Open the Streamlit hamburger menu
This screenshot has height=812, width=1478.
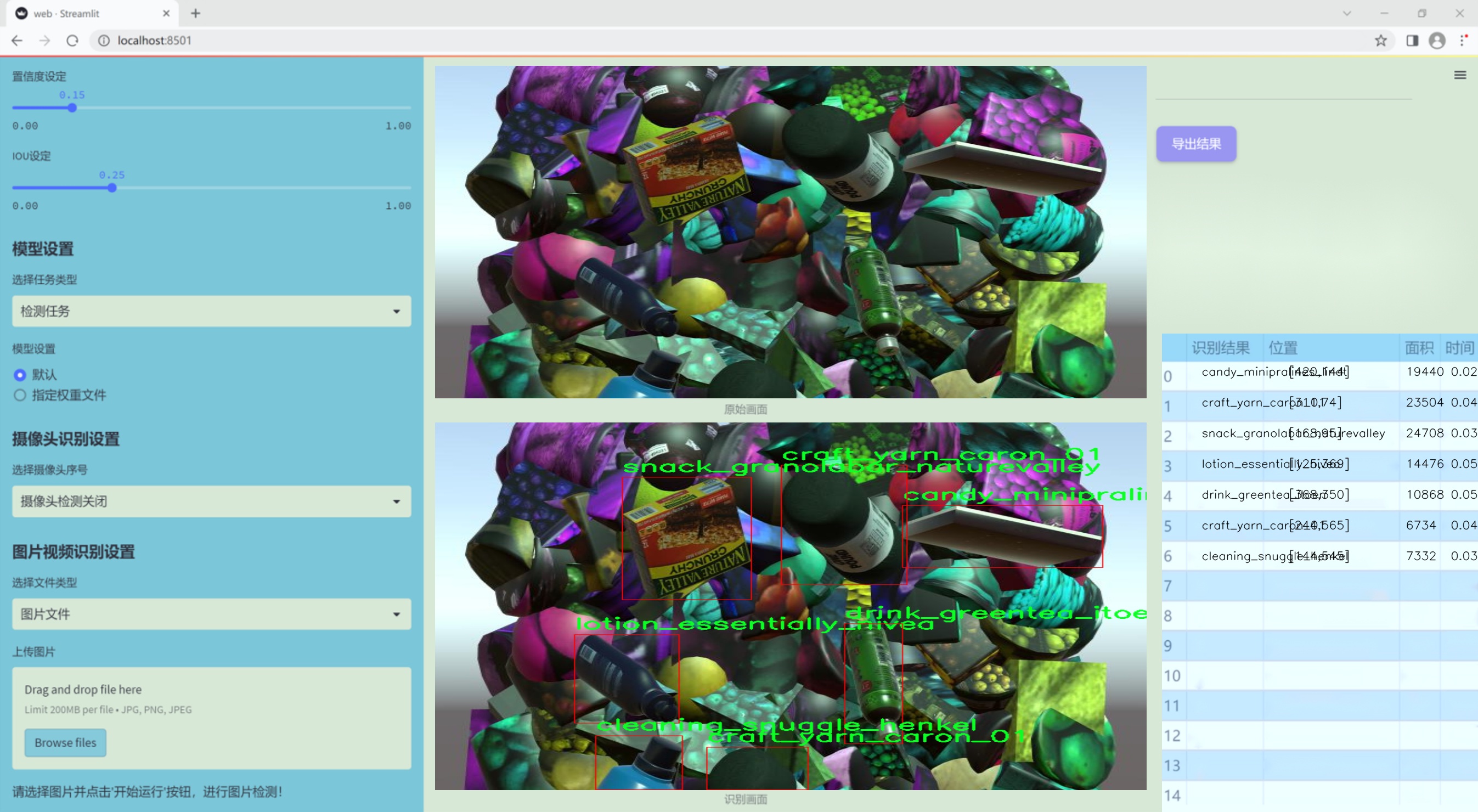(x=1460, y=75)
